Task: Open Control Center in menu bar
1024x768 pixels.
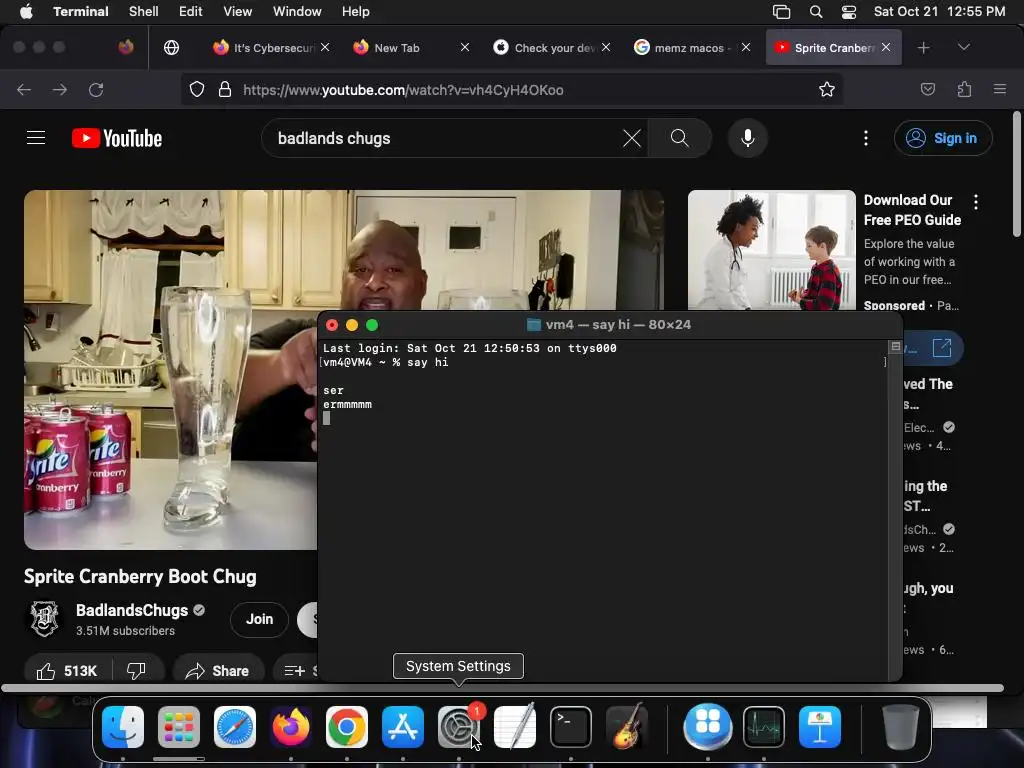Action: click(848, 12)
